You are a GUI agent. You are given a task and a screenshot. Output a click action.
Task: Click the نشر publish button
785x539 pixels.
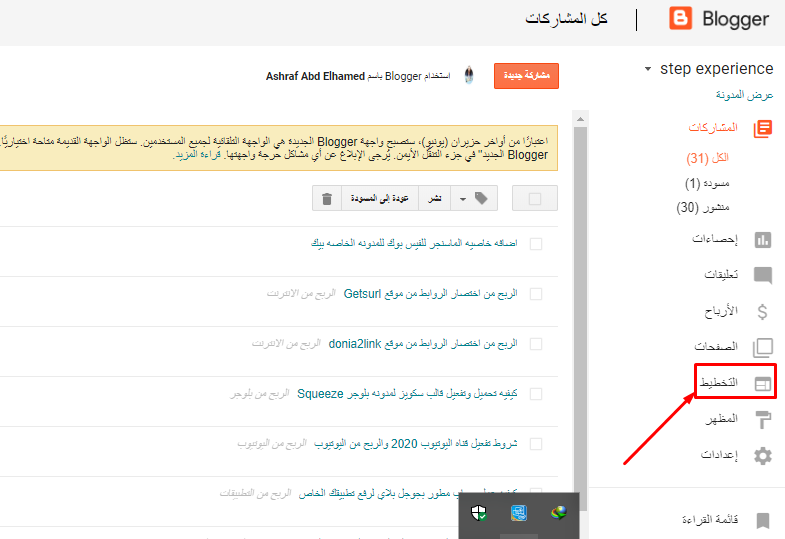click(435, 199)
